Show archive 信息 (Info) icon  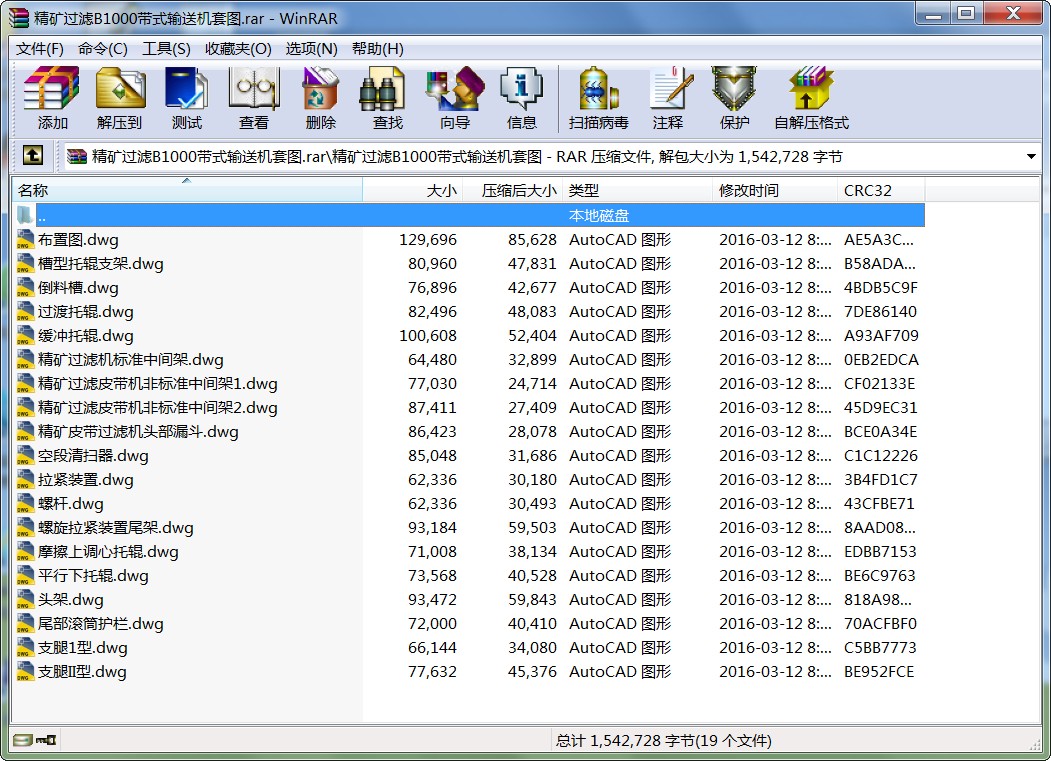pyautogui.click(x=521, y=98)
